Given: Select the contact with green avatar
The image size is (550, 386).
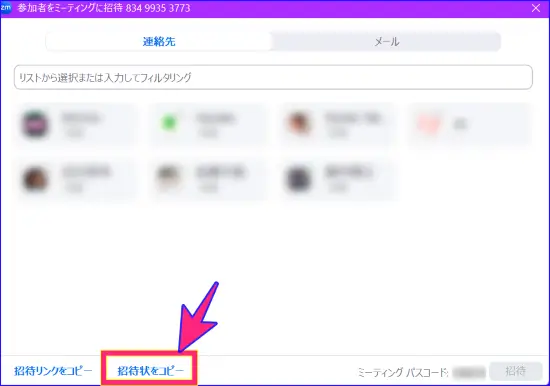Looking at the screenshot, I should click(208, 124).
